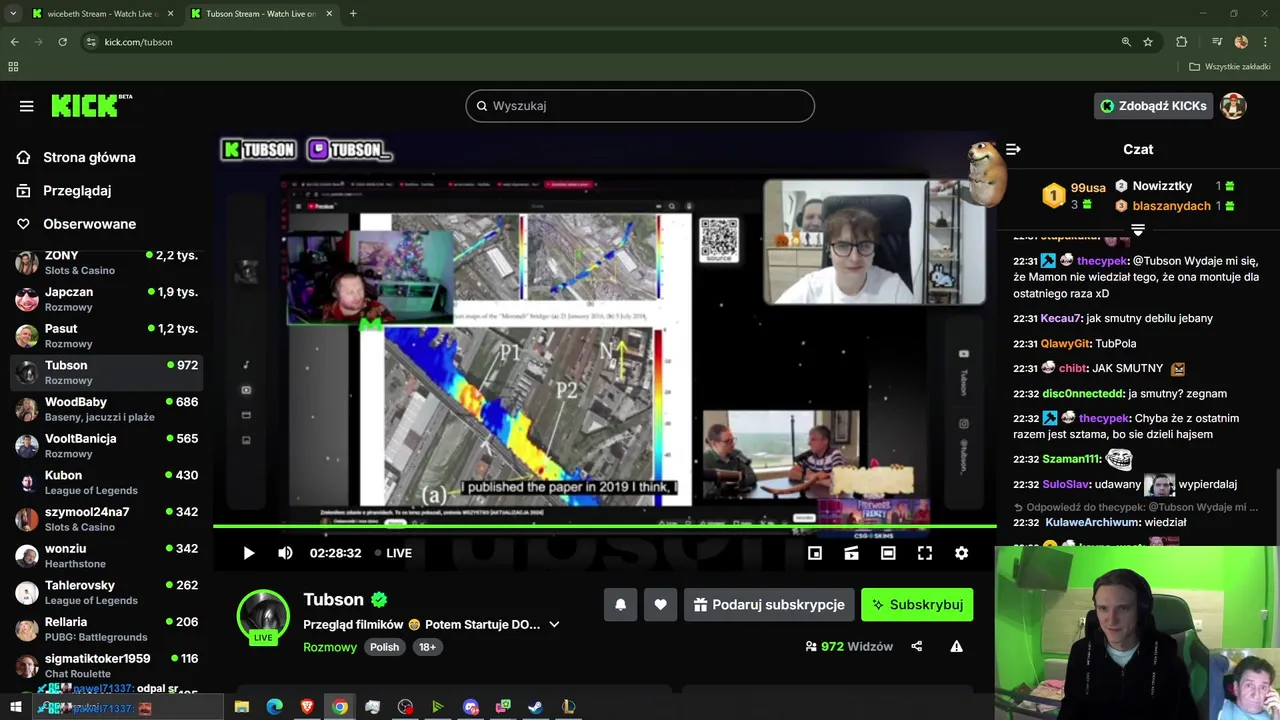Open browser extensions puzzle icon
This screenshot has height=720, width=1280.
point(1182,42)
